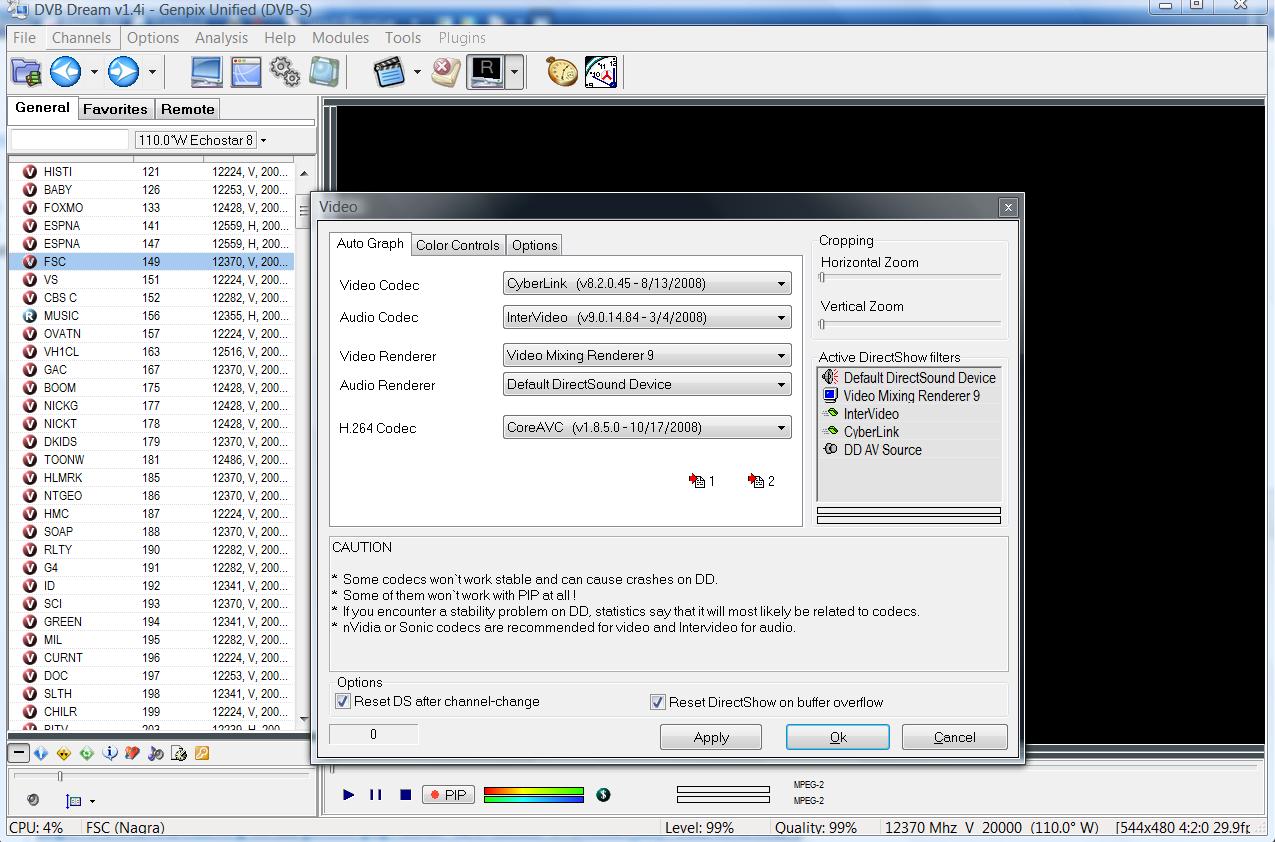Click the minus button in the bottom-left icon strip
The width and height of the screenshot is (1275, 842).
click(x=19, y=753)
